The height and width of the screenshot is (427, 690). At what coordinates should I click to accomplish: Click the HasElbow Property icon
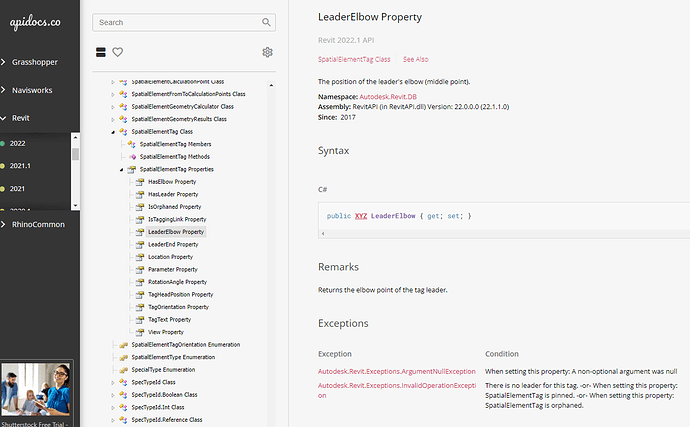click(140, 182)
